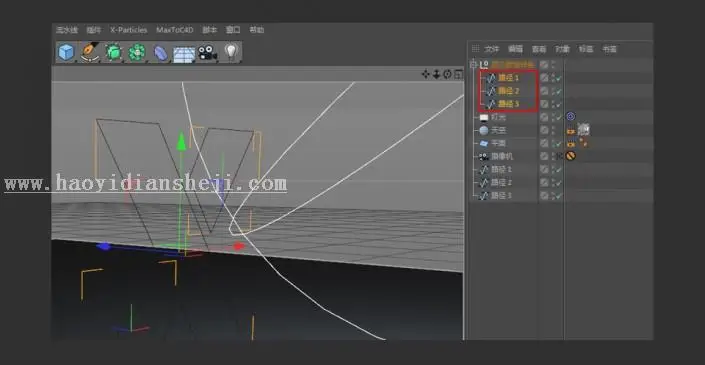The width and height of the screenshot is (705, 365).
Task: Toggle visibility dots on 天空 row
Action: [553, 130]
